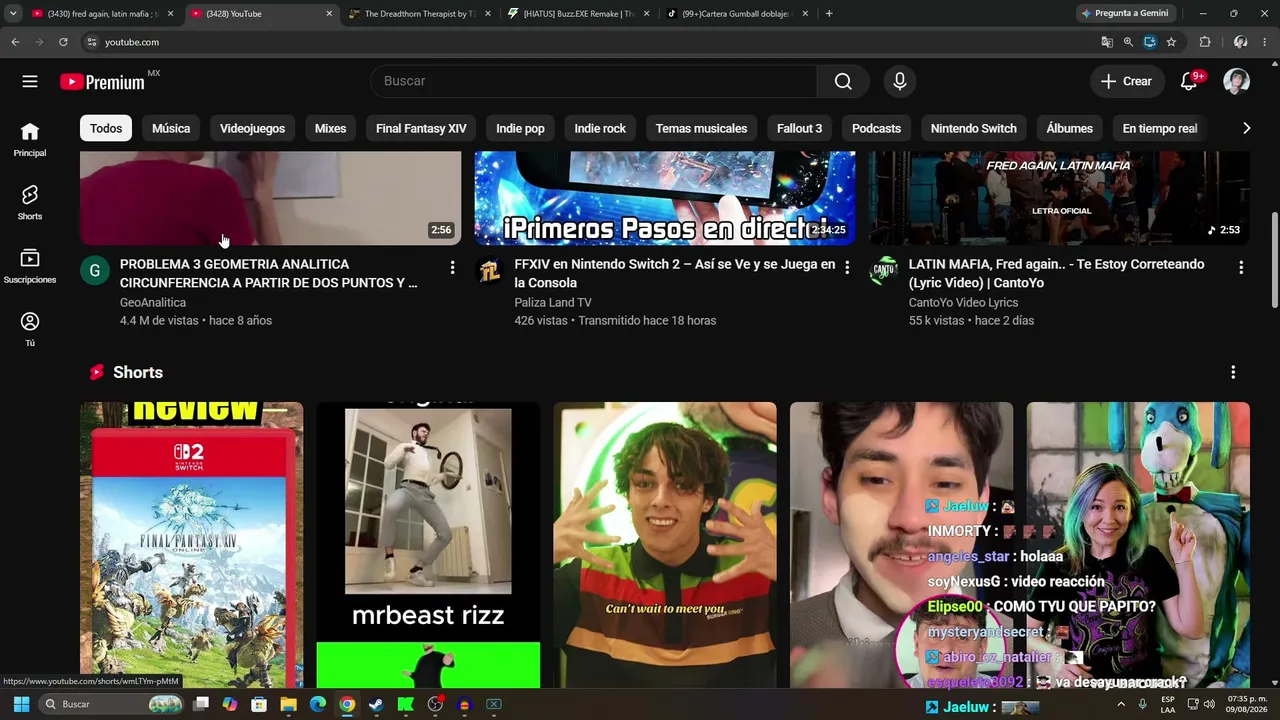Image resolution: width=1280 pixels, height=720 pixels.
Task: Click the Crear button
Action: pyautogui.click(x=1126, y=81)
